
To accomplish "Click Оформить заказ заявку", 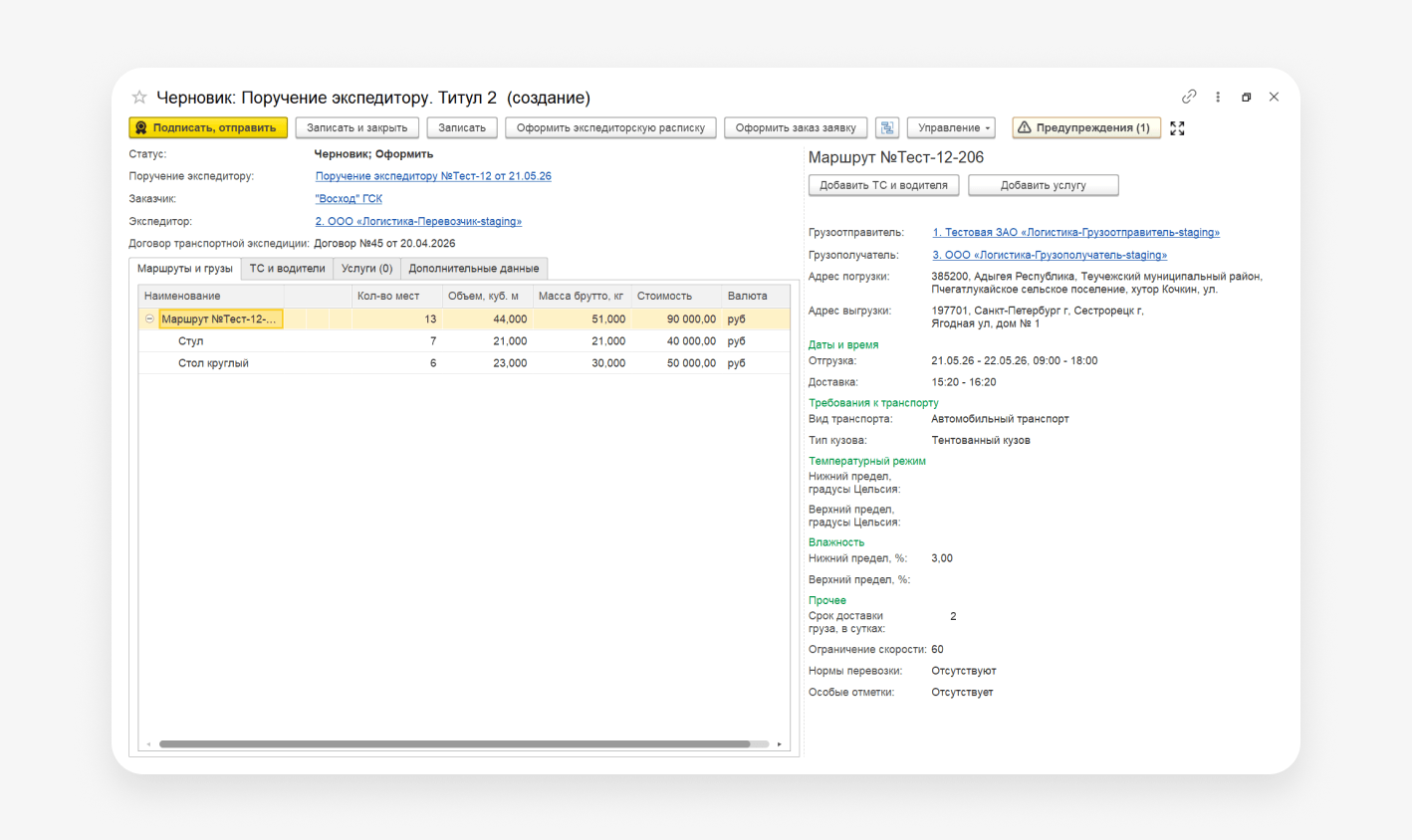I will click(796, 127).
